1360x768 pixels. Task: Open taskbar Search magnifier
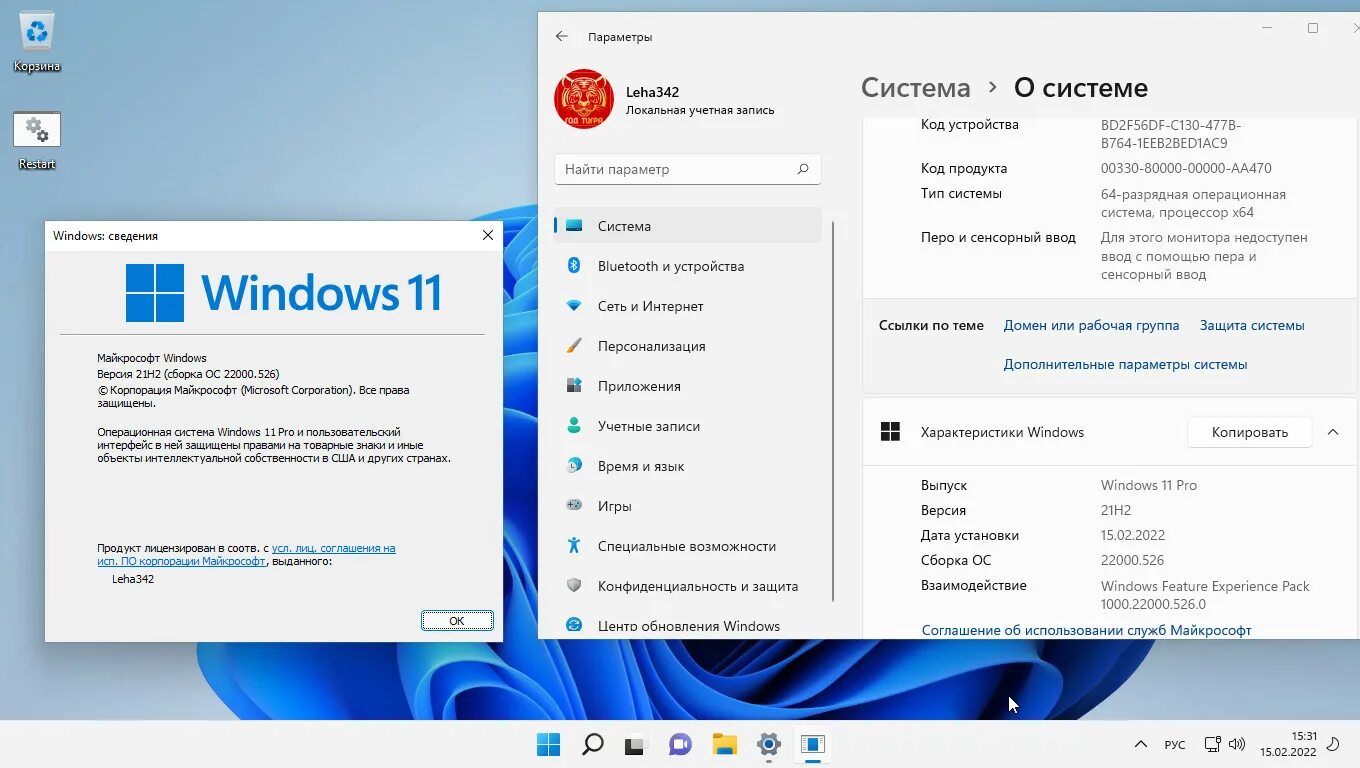coord(592,744)
